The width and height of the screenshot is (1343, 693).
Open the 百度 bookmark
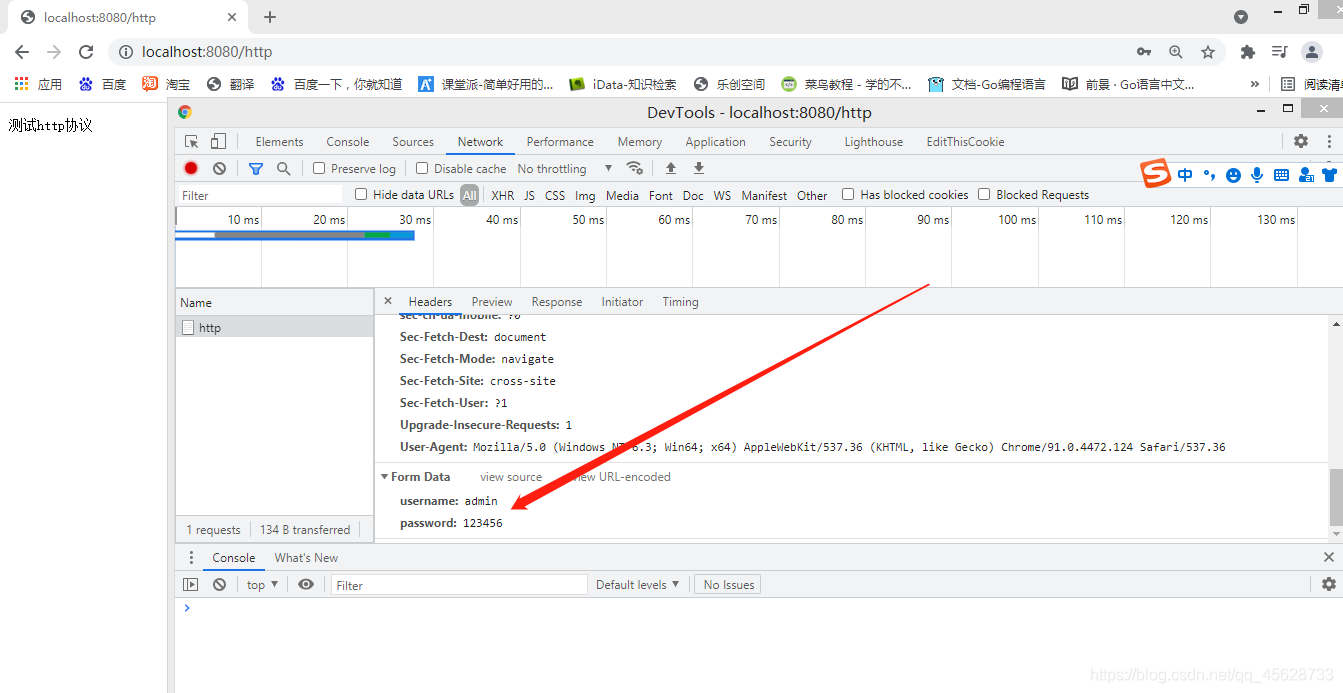point(103,84)
